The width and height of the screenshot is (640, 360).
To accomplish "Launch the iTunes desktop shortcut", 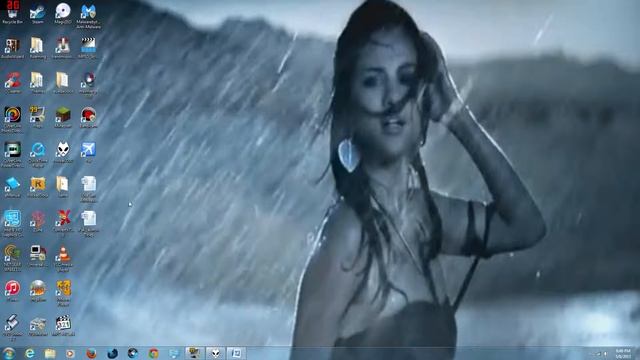I will (12, 290).
